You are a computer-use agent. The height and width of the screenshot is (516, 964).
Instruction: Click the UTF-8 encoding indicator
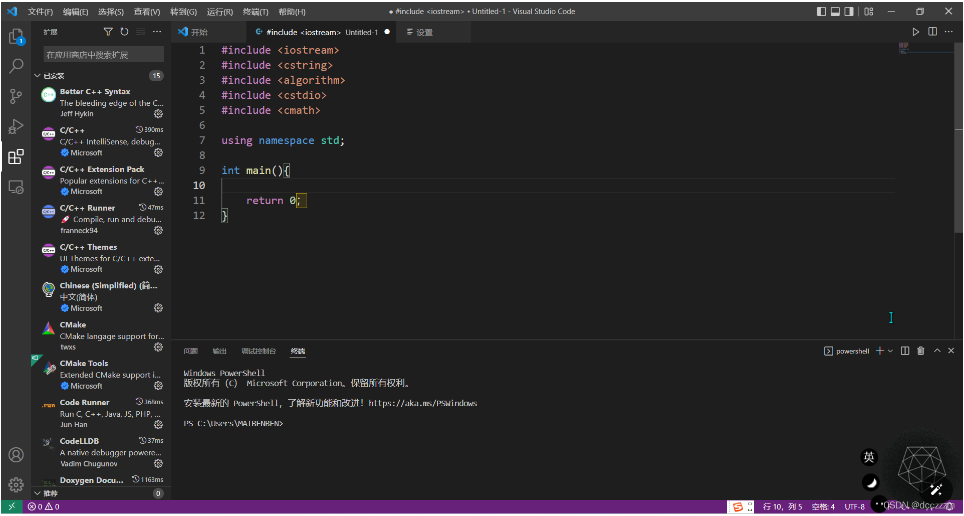tap(855, 507)
